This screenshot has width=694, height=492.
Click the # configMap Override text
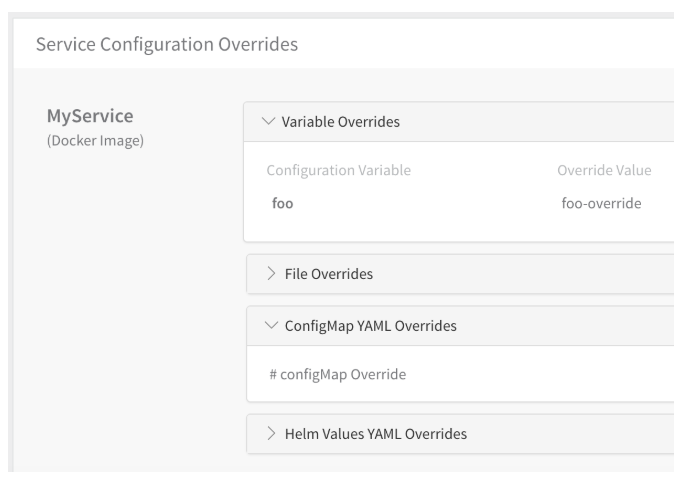tap(338, 374)
